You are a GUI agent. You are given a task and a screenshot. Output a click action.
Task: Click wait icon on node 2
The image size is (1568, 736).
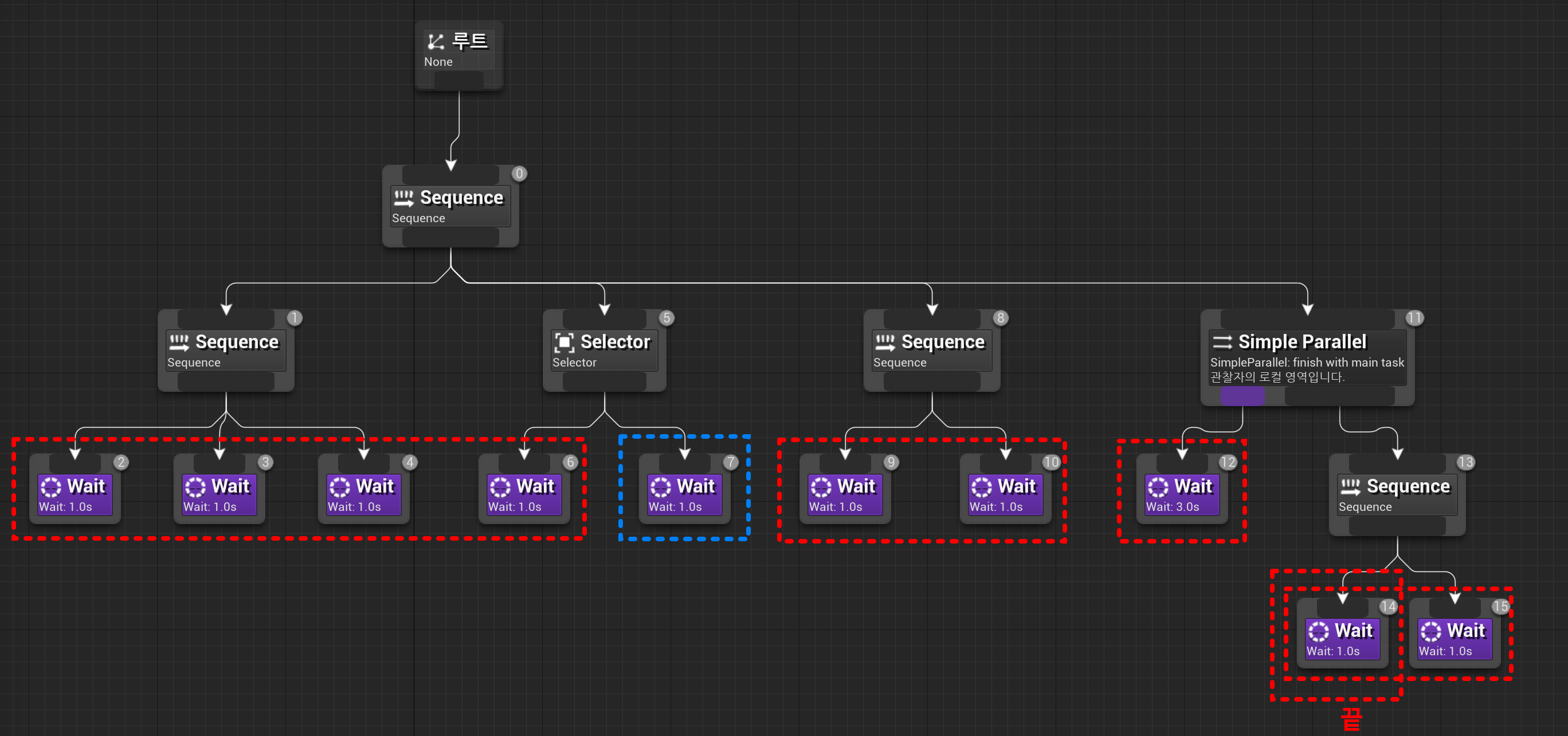(50, 487)
